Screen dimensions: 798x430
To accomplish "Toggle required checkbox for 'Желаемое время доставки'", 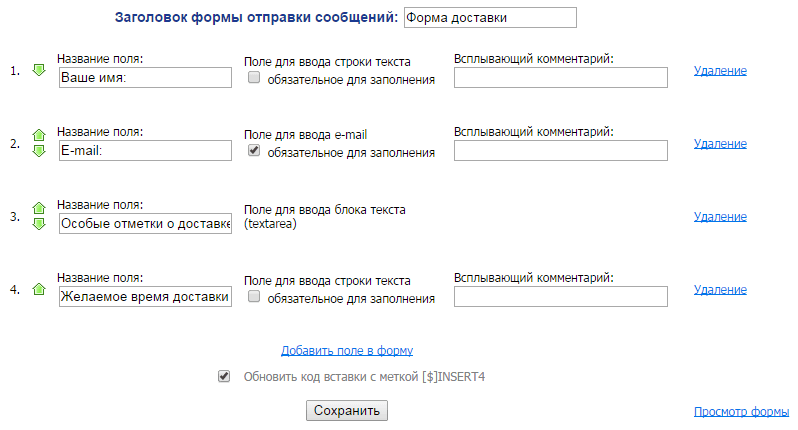I will click(x=254, y=297).
